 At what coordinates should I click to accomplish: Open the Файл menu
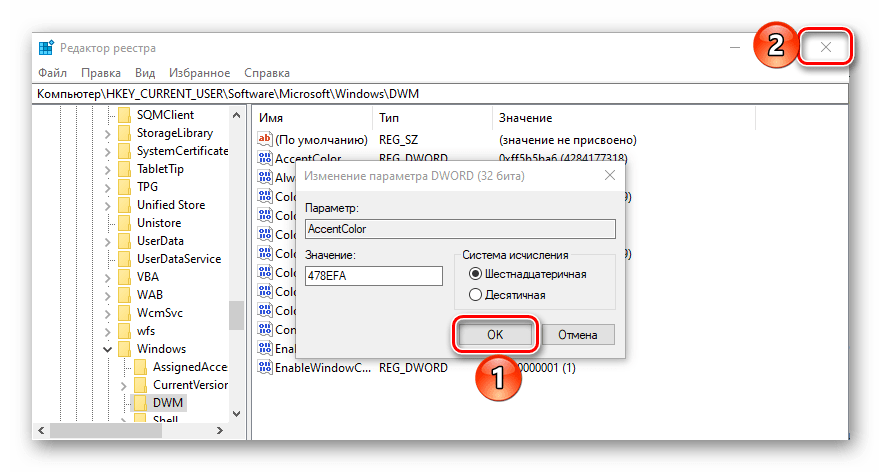52,73
